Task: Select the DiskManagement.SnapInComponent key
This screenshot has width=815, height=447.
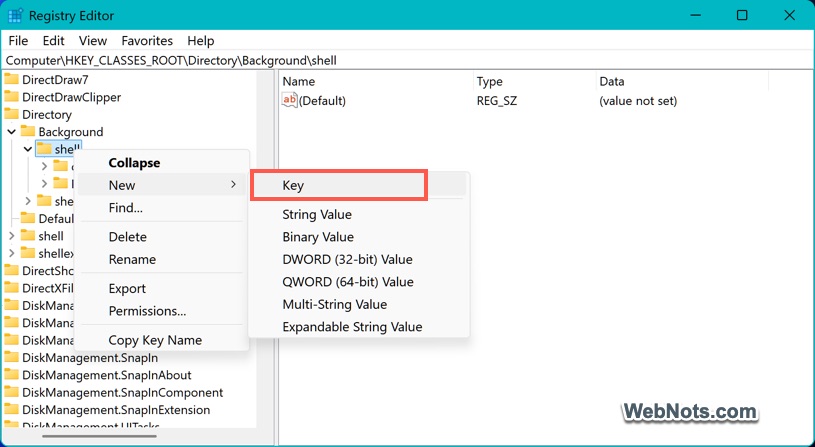Action: tap(123, 392)
